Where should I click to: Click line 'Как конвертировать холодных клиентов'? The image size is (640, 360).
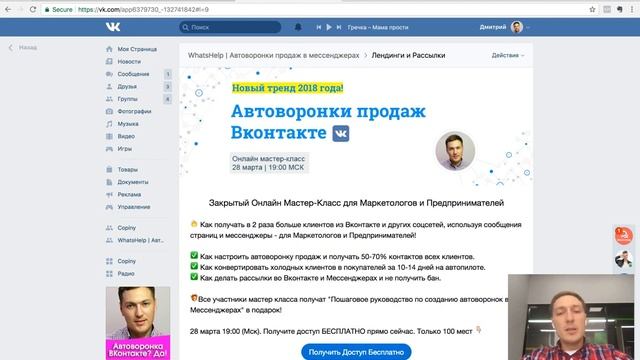(342, 267)
